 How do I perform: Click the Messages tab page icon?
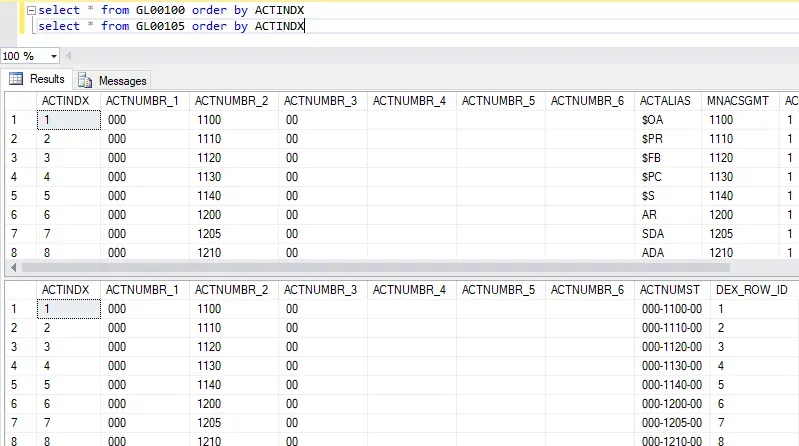point(84,80)
